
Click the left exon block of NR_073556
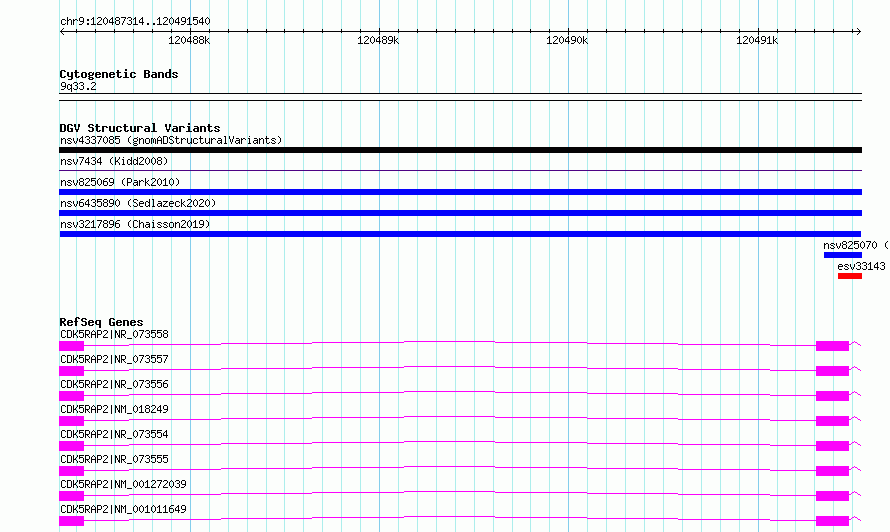click(72, 396)
